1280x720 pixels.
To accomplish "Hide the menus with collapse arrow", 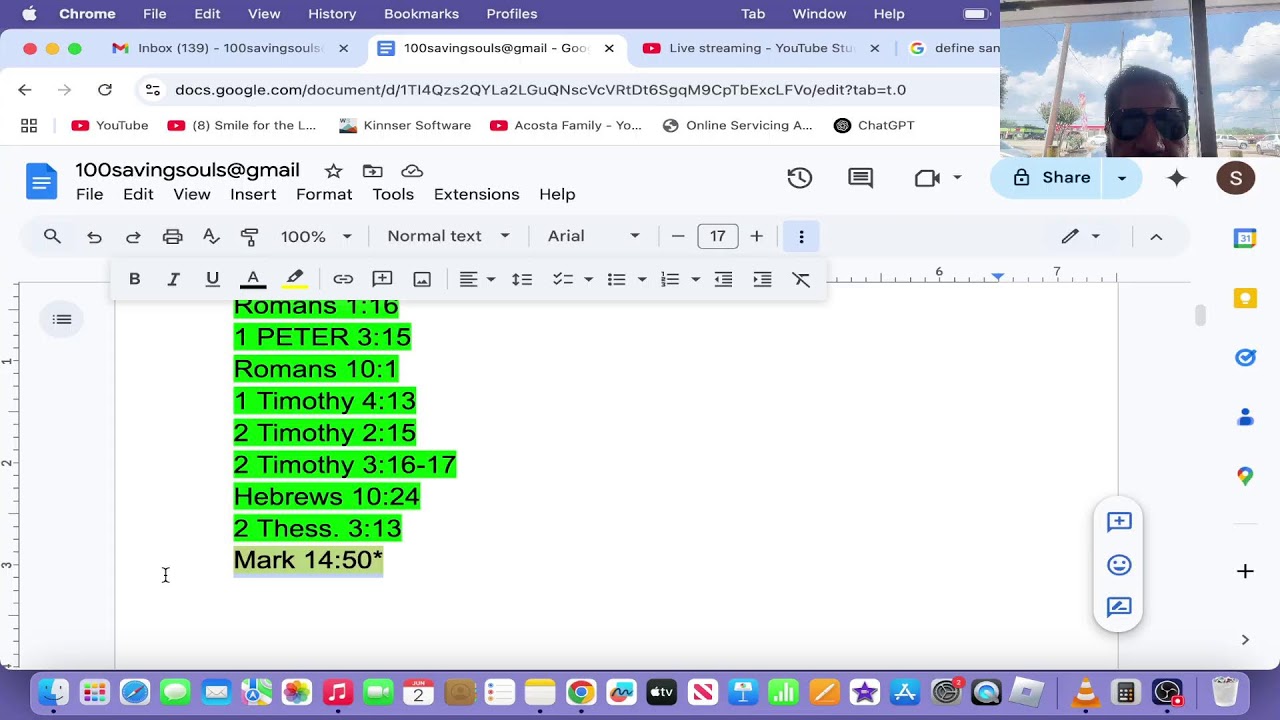I will (1156, 236).
